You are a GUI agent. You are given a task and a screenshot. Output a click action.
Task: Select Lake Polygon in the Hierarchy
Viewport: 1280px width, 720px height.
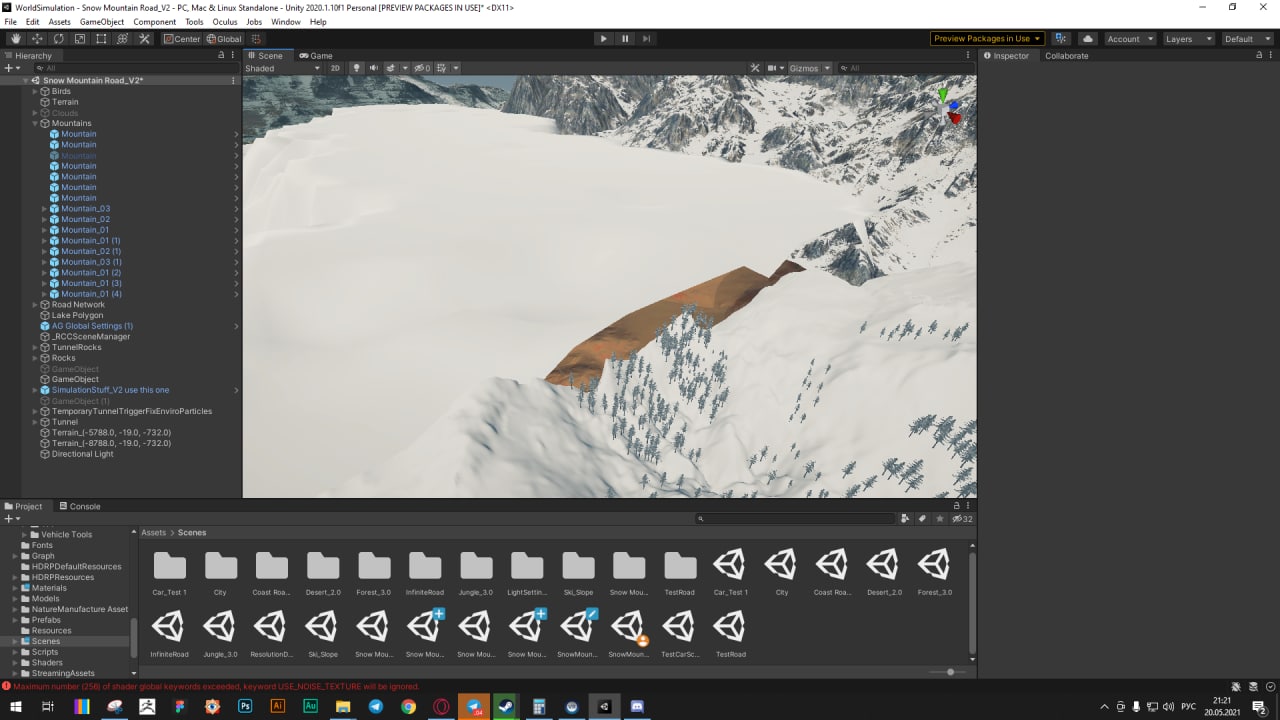(77, 315)
